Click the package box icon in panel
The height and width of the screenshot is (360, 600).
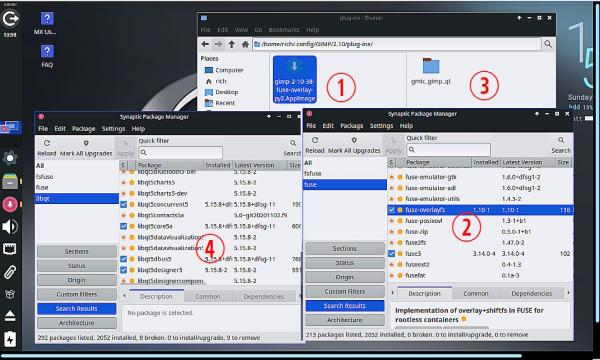[x=10, y=294]
